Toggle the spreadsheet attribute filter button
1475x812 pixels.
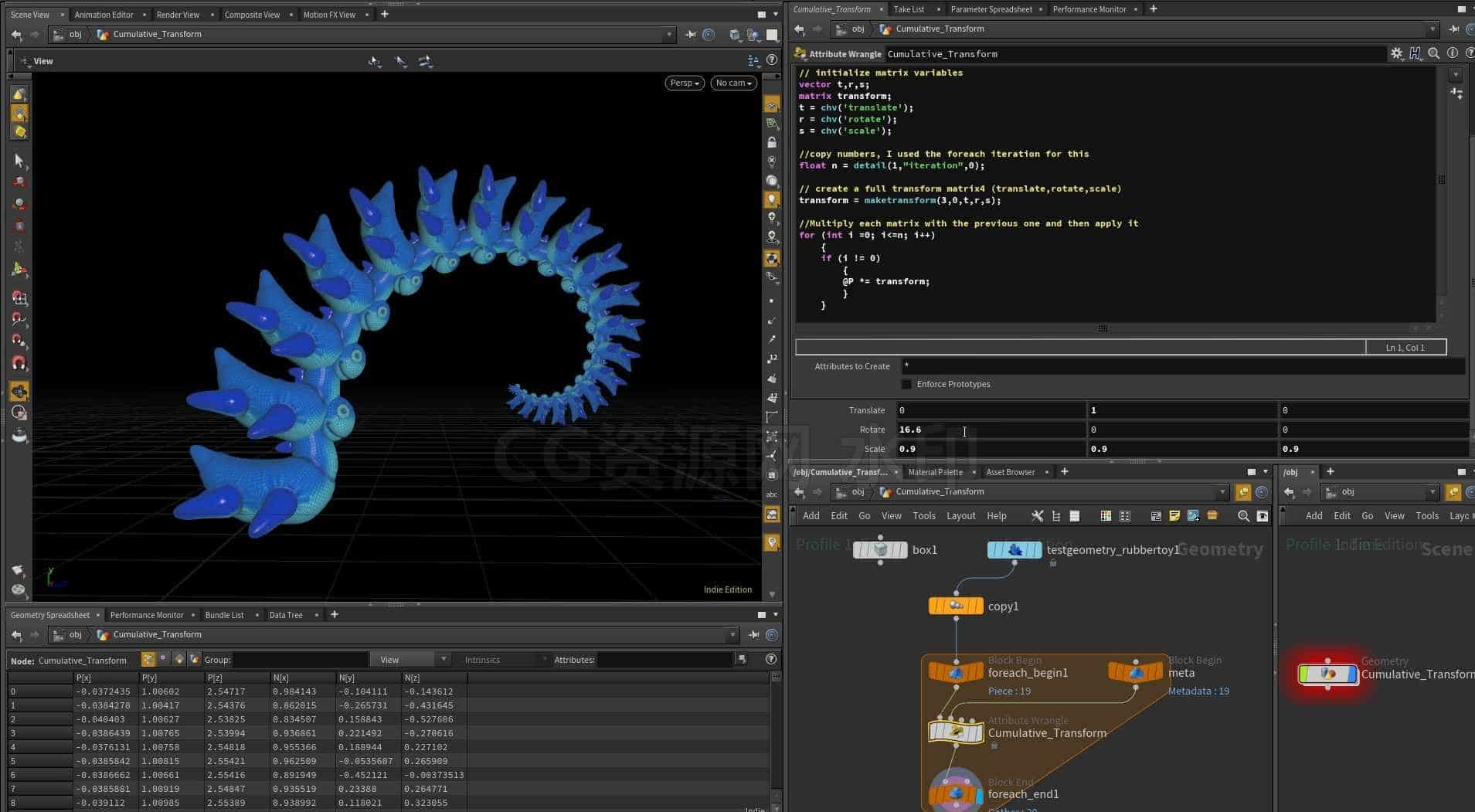coord(742,659)
